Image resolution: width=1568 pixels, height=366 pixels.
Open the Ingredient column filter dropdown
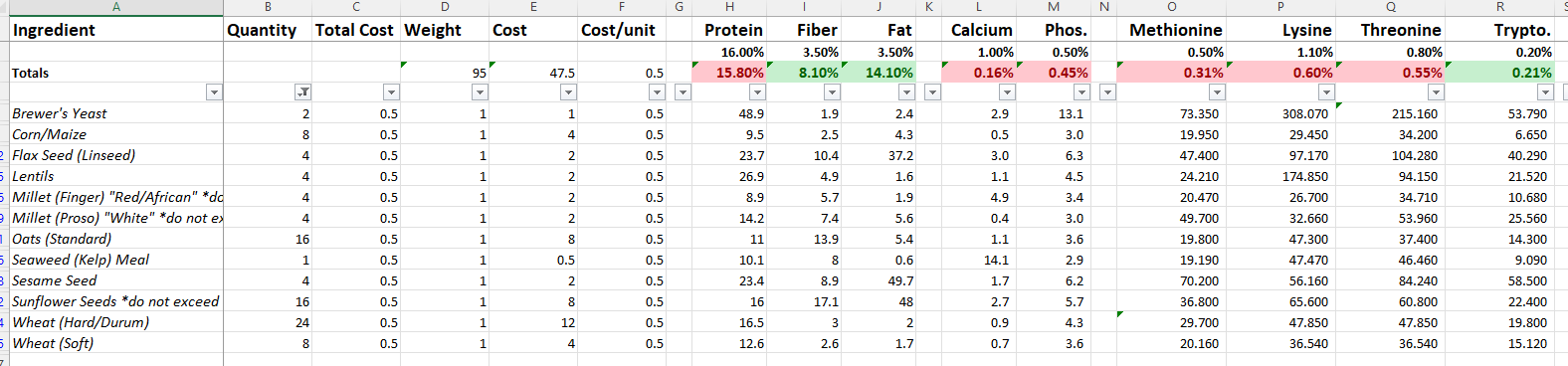[x=214, y=92]
